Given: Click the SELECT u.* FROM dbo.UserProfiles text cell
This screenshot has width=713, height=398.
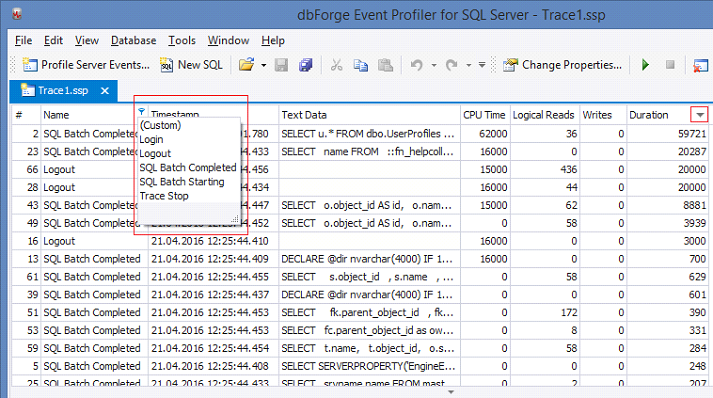Looking at the screenshot, I should pyautogui.click(x=369, y=134).
